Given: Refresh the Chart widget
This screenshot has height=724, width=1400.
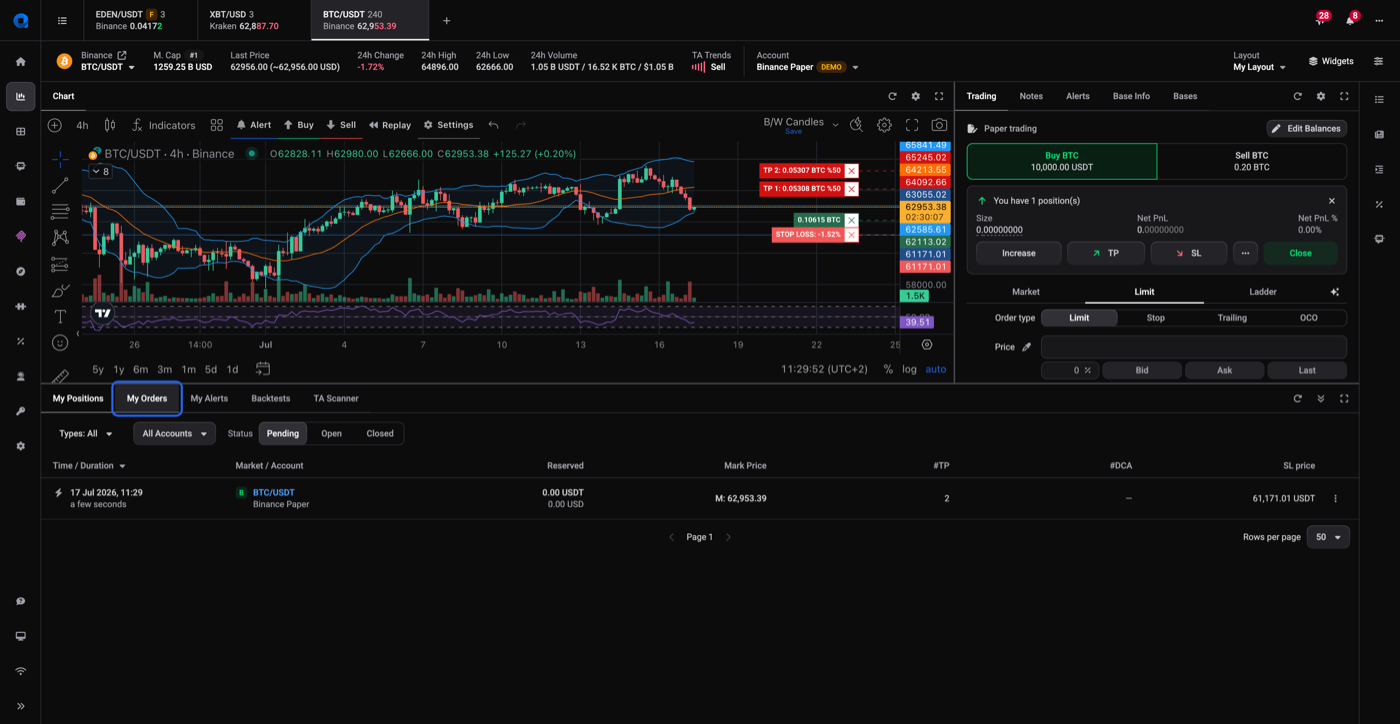Looking at the screenshot, I should click(x=892, y=96).
